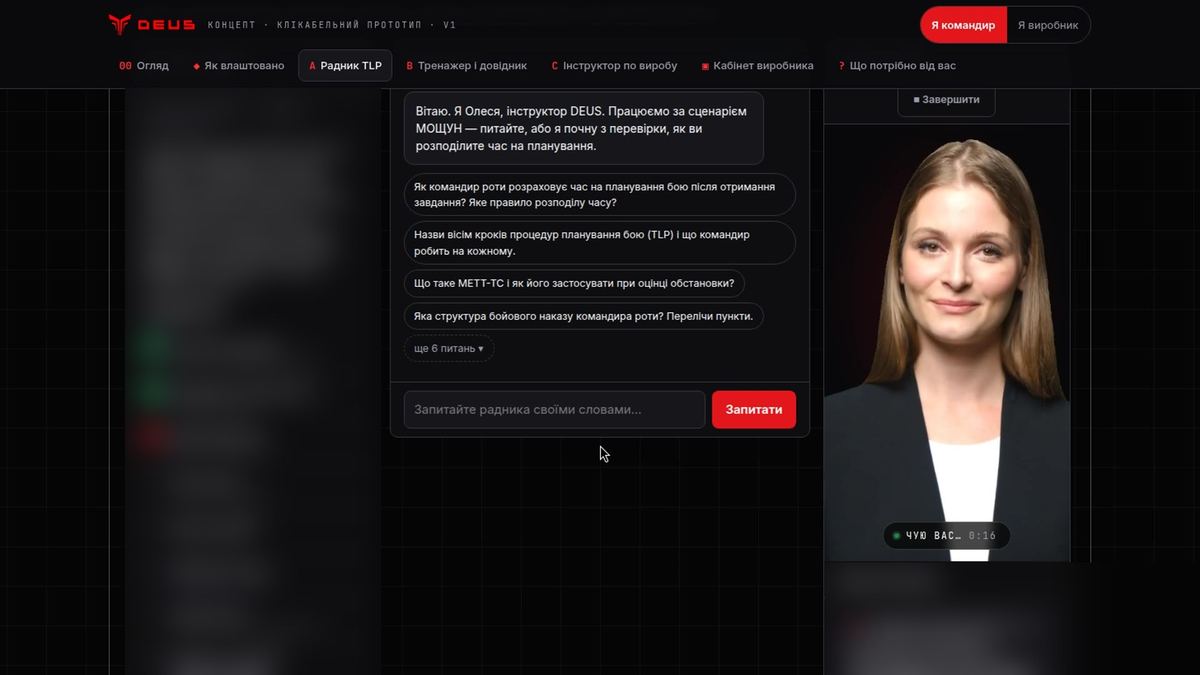Go to the "Як влаштовано" tab
1200x675 pixels.
pyautogui.click(x=238, y=66)
